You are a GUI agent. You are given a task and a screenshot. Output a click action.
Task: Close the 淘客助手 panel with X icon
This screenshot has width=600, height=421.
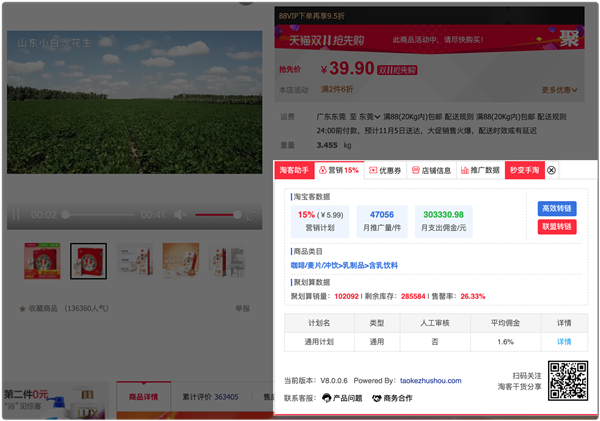(551, 171)
